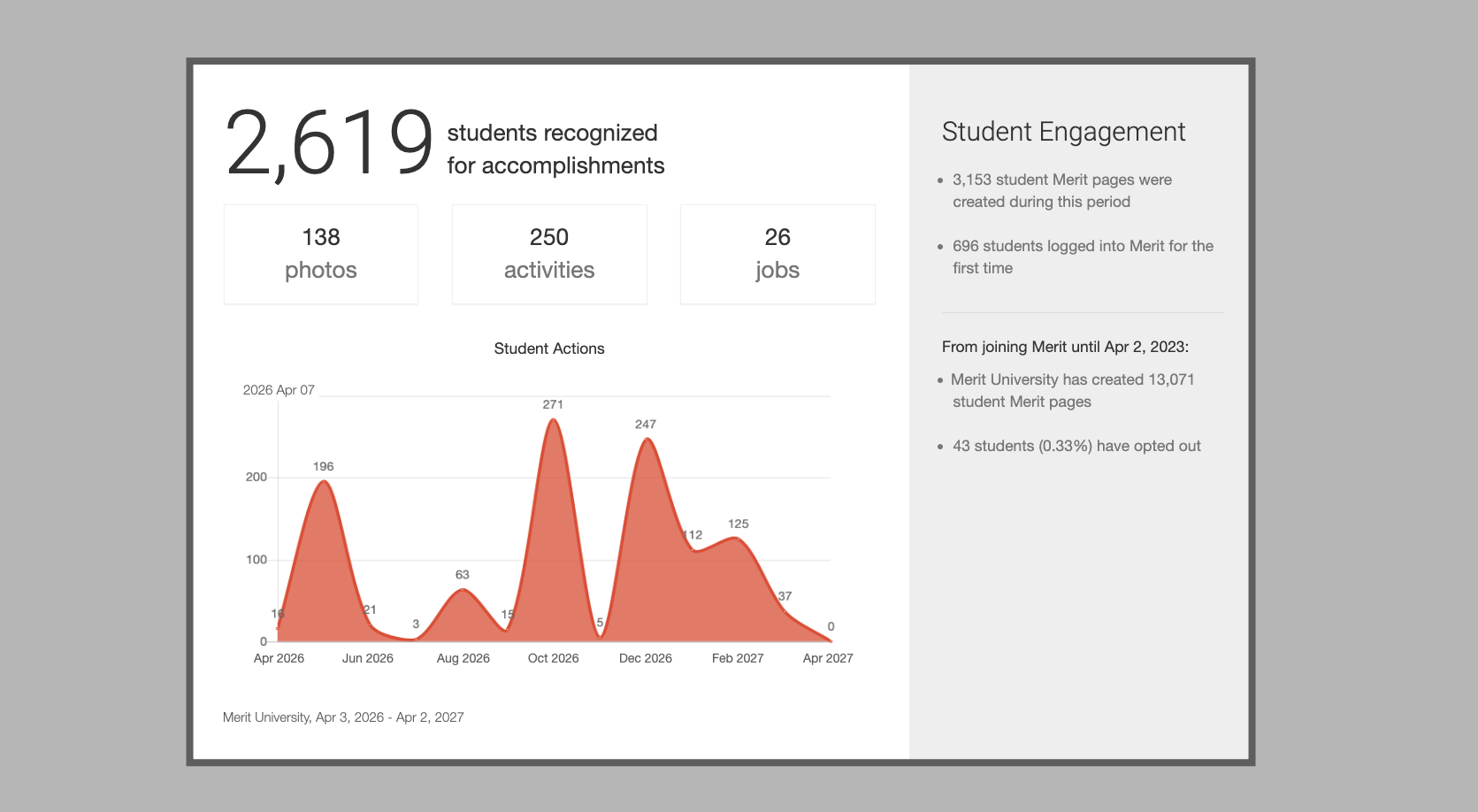Select the 196 data point label
This screenshot has height=812, width=1478.
click(x=323, y=466)
